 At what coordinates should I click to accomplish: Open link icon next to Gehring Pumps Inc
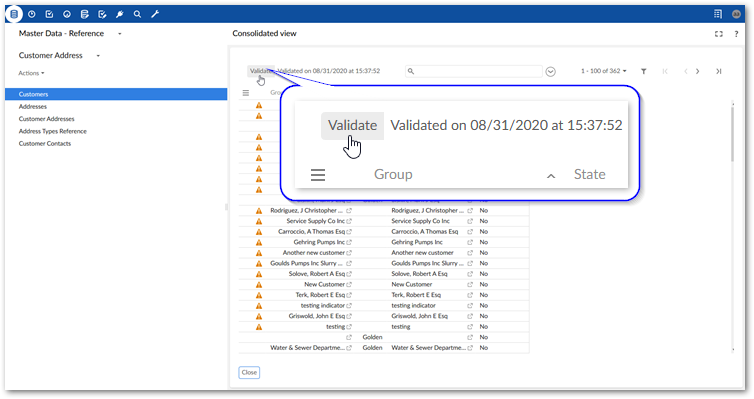(x=349, y=242)
